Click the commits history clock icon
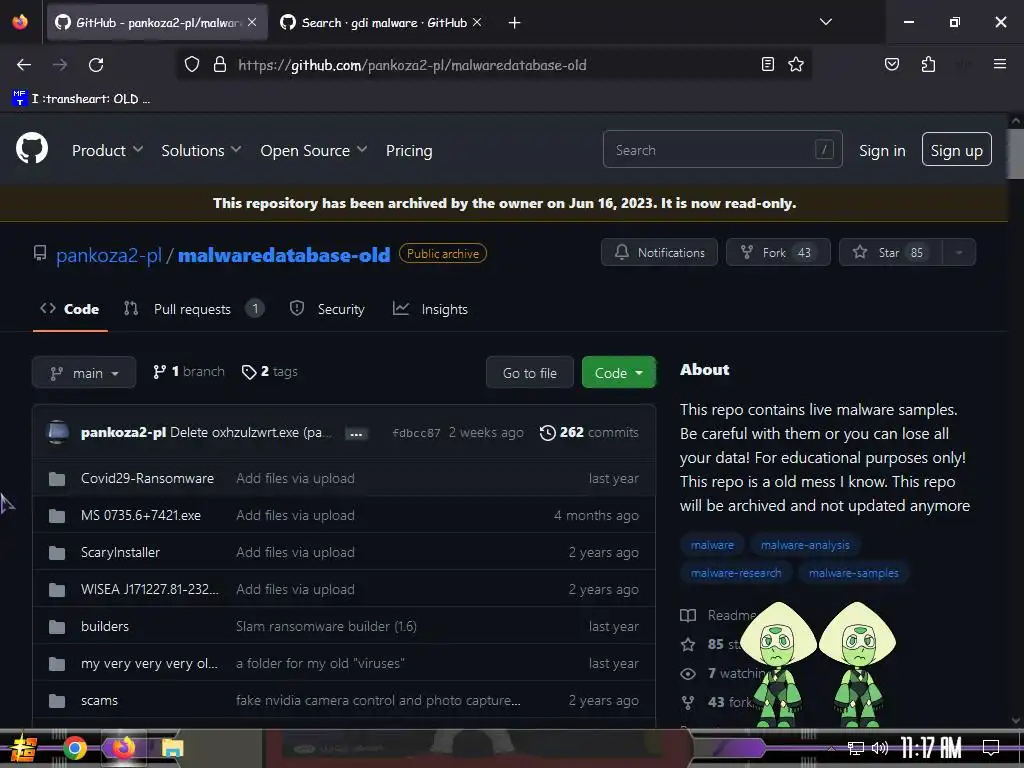This screenshot has height=768, width=1024. (548, 432)
